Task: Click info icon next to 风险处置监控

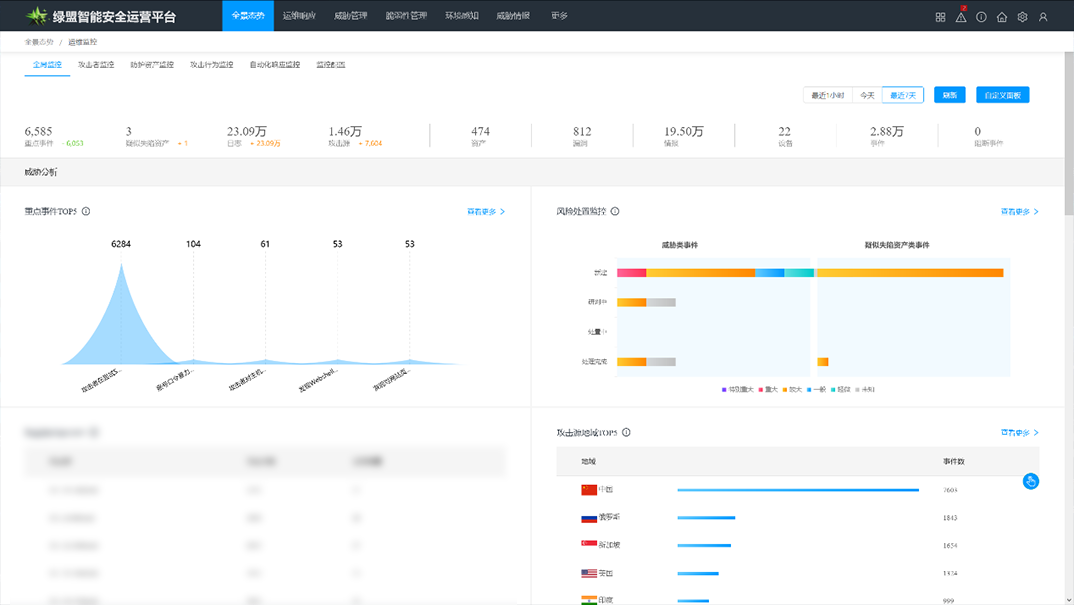Action: click(615, 212)
